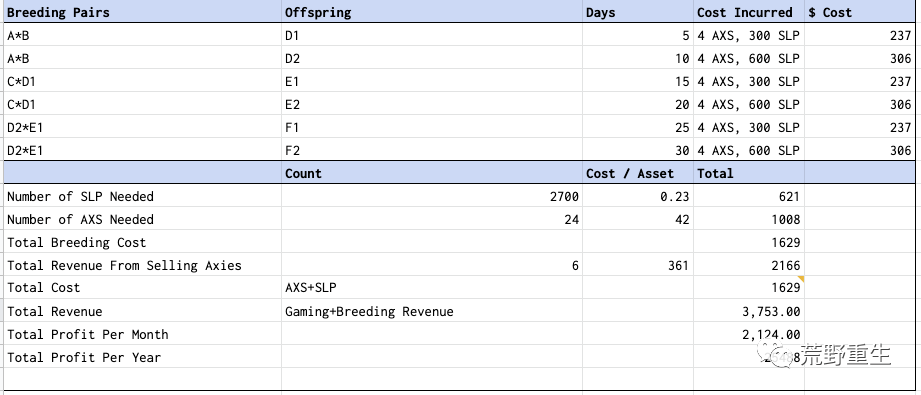Select the axie selling price cell 361
The height and width of the screenshot is (395, 921).
click(x=638, y=265)
